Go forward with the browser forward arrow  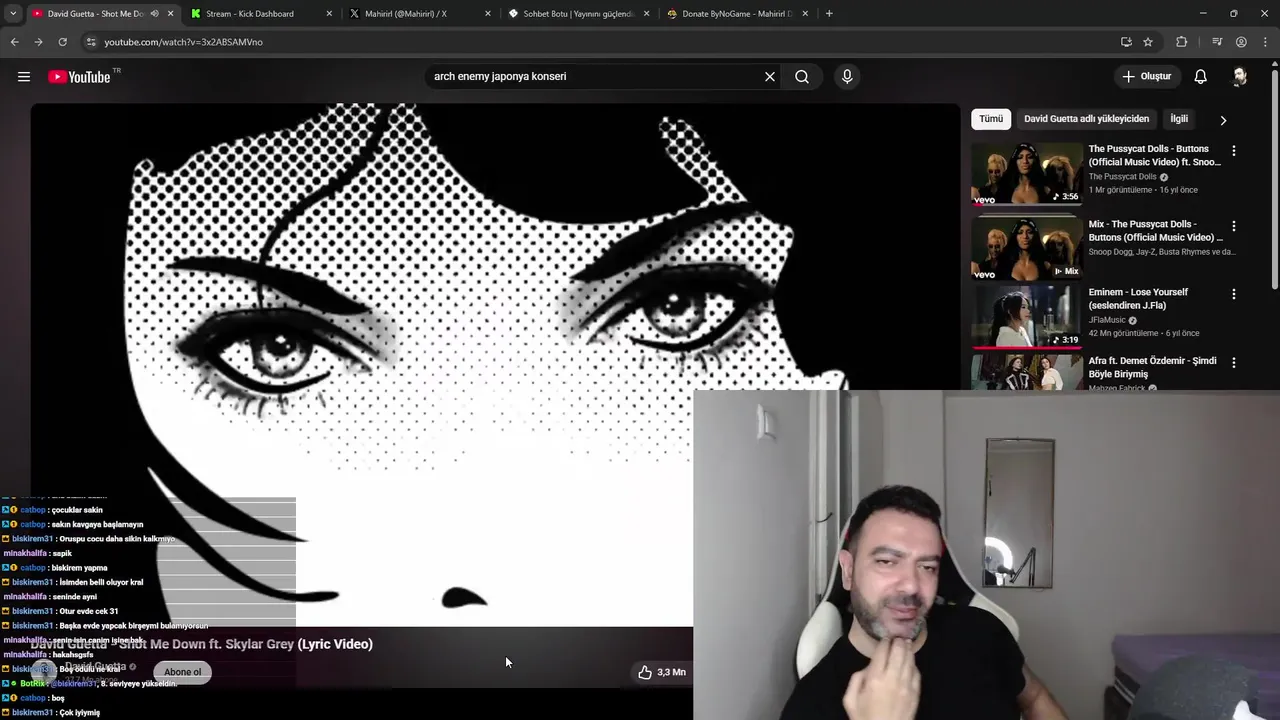(38, 42)
